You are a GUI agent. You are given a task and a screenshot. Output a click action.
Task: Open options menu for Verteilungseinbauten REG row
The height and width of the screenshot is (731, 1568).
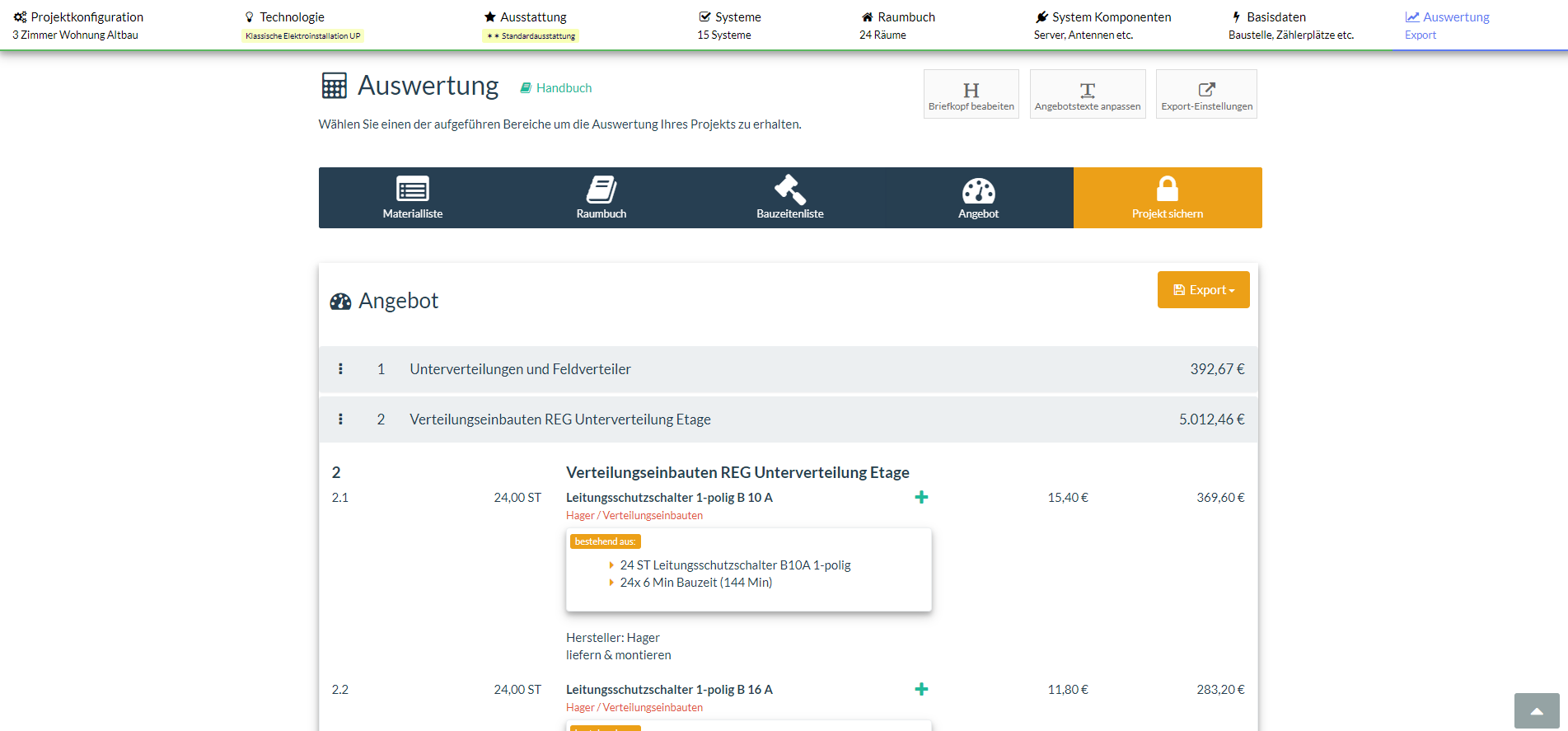click(340, 419)
